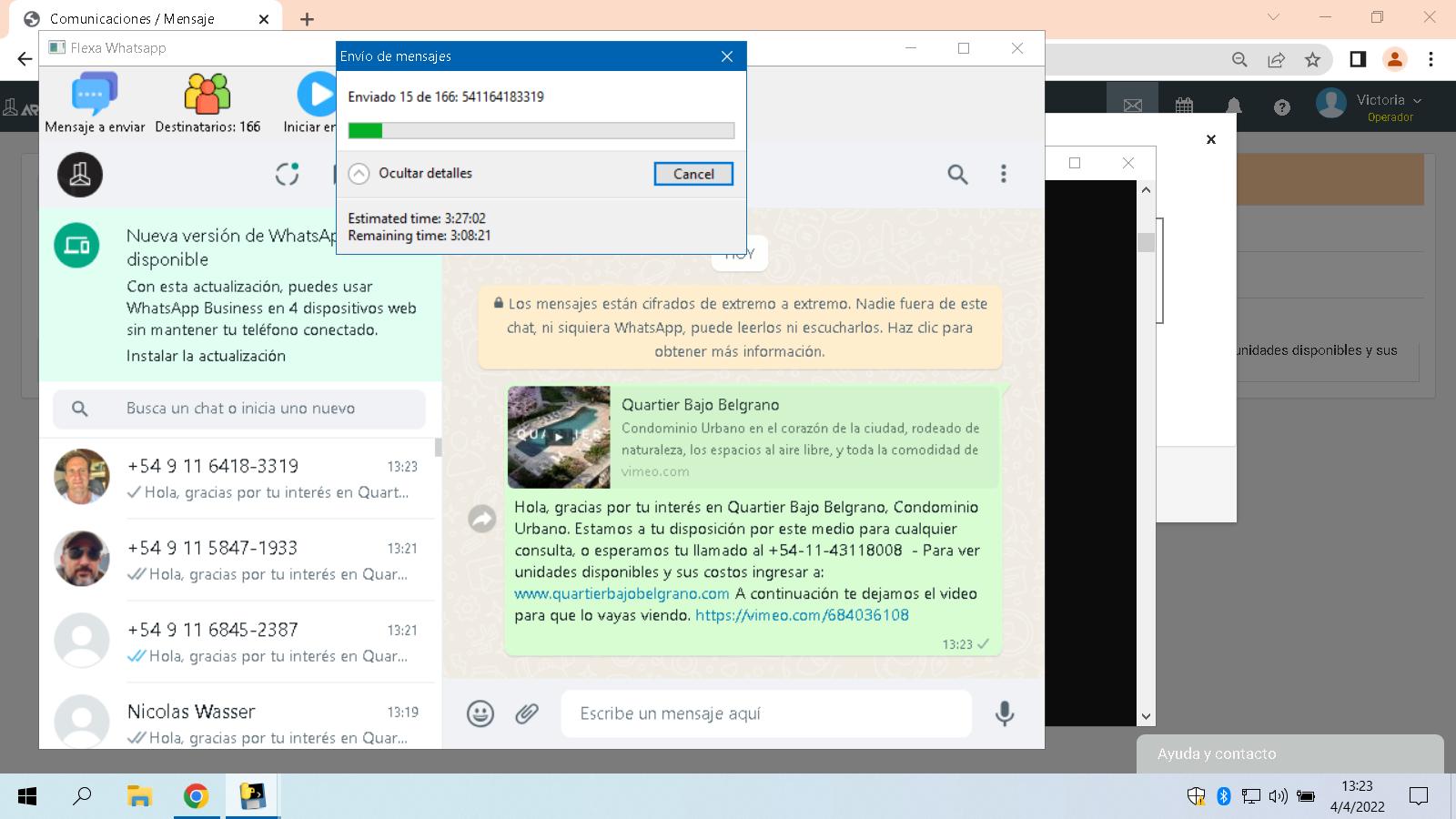Open Windows notification center
Viewport: 1456px width, 819px height.
pyautogui.click(x=1419, y=796)
